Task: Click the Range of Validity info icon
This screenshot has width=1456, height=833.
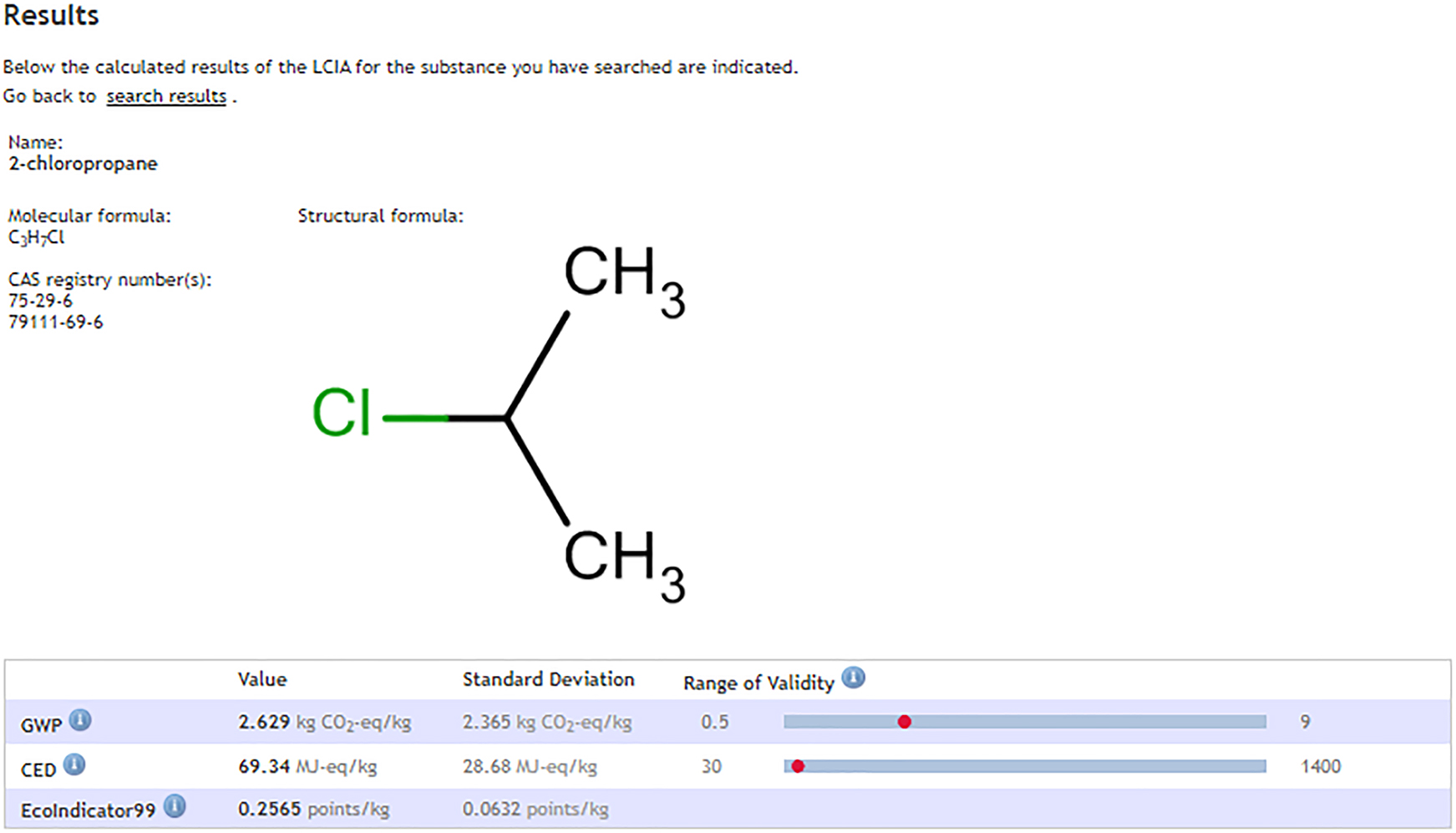Action: pyautogui.click(x=854, y=677)
